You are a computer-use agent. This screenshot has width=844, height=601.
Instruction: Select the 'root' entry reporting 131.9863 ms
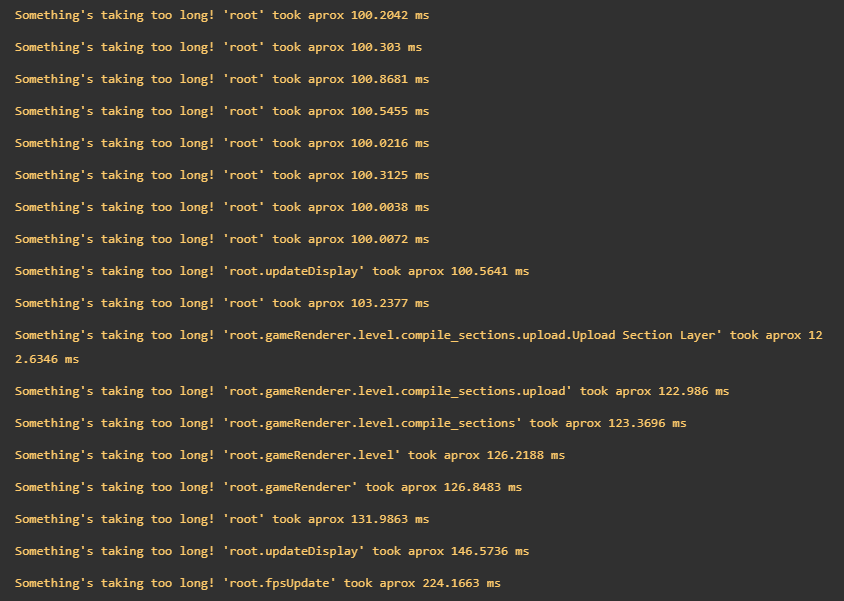[221, 519]
